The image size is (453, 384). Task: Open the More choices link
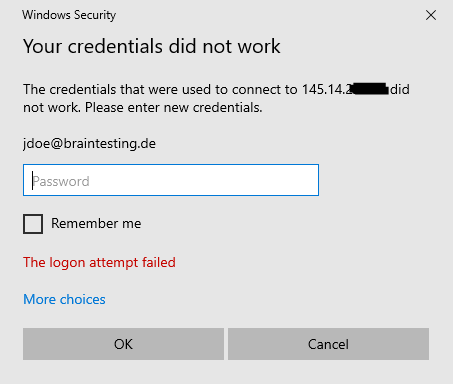[64, 299]
